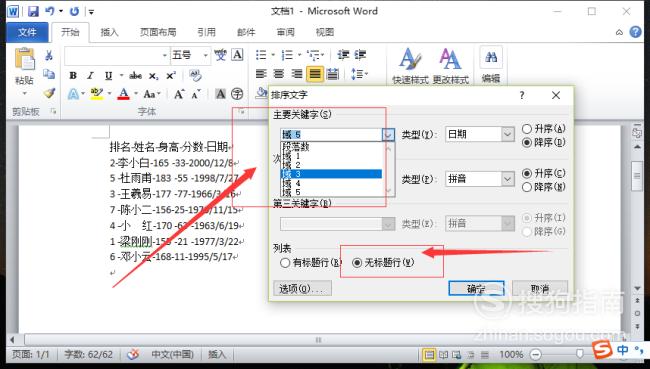Image resolution: width=650 pixels, height=369 pixels.
Task: Open sort options with 选项(O) button
Action: [302, 289]
